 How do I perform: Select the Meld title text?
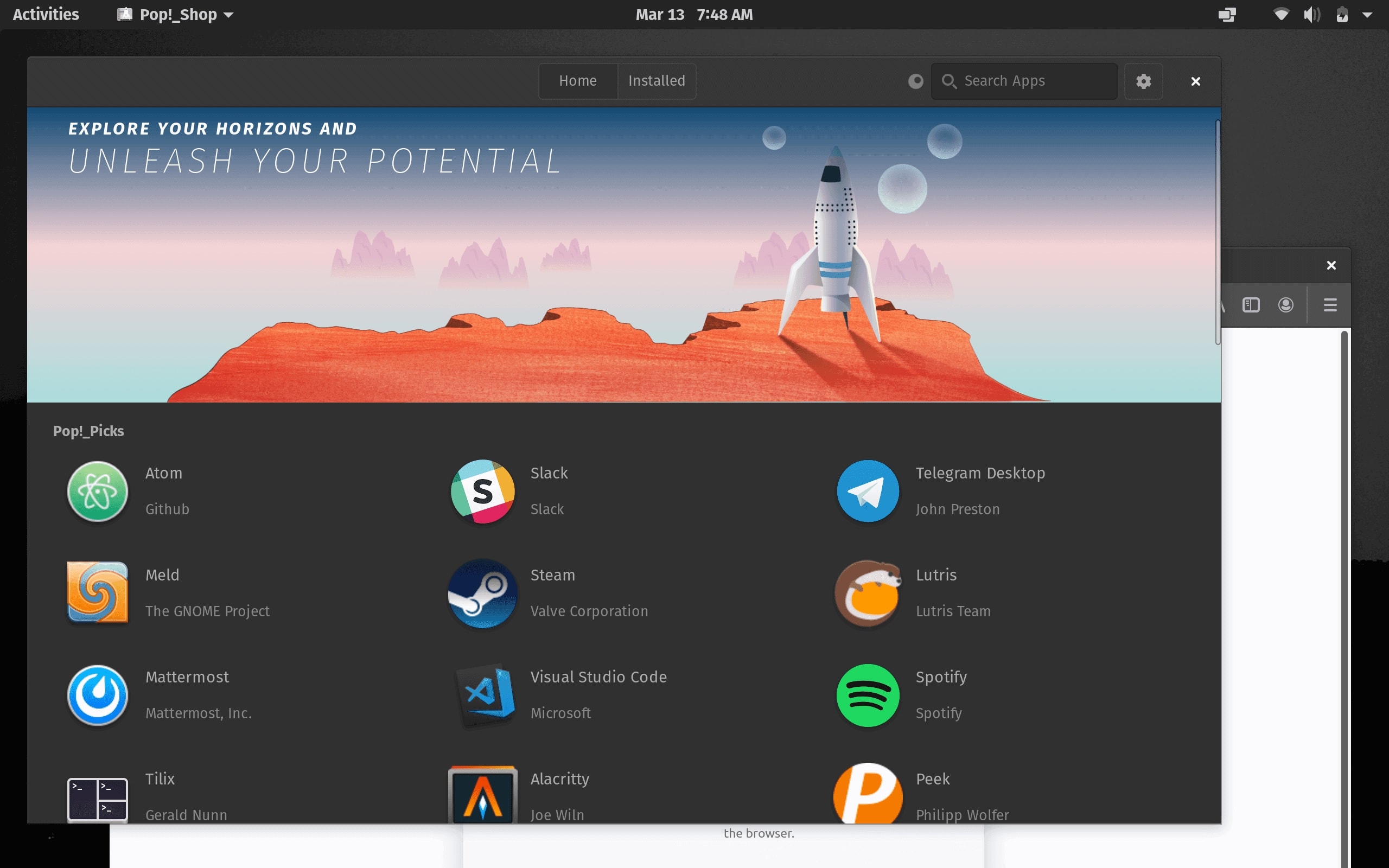[x=162, y=575]
